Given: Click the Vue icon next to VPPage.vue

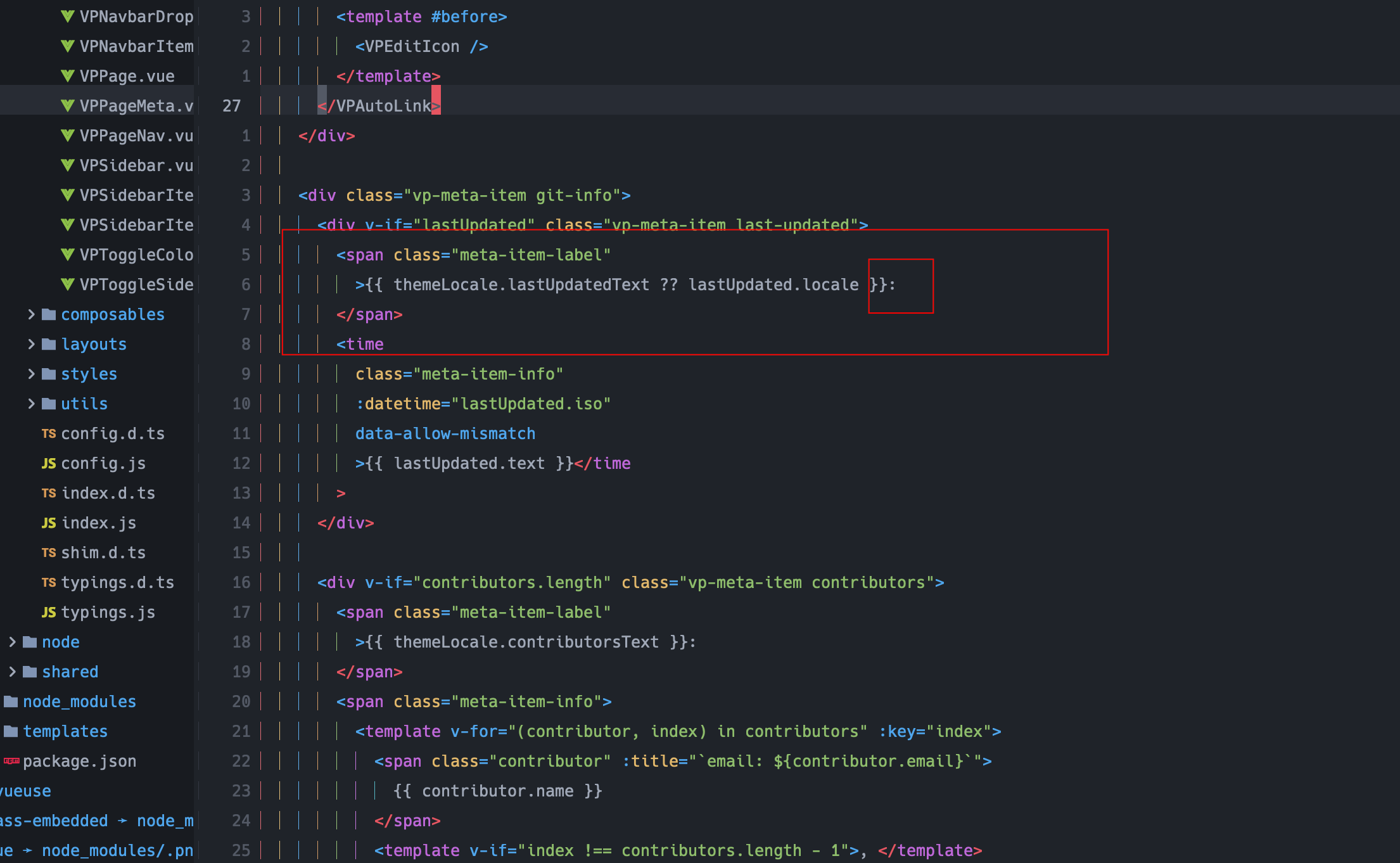Looking at the screenshot, I should pyautogui.click(x=68, y=76).
